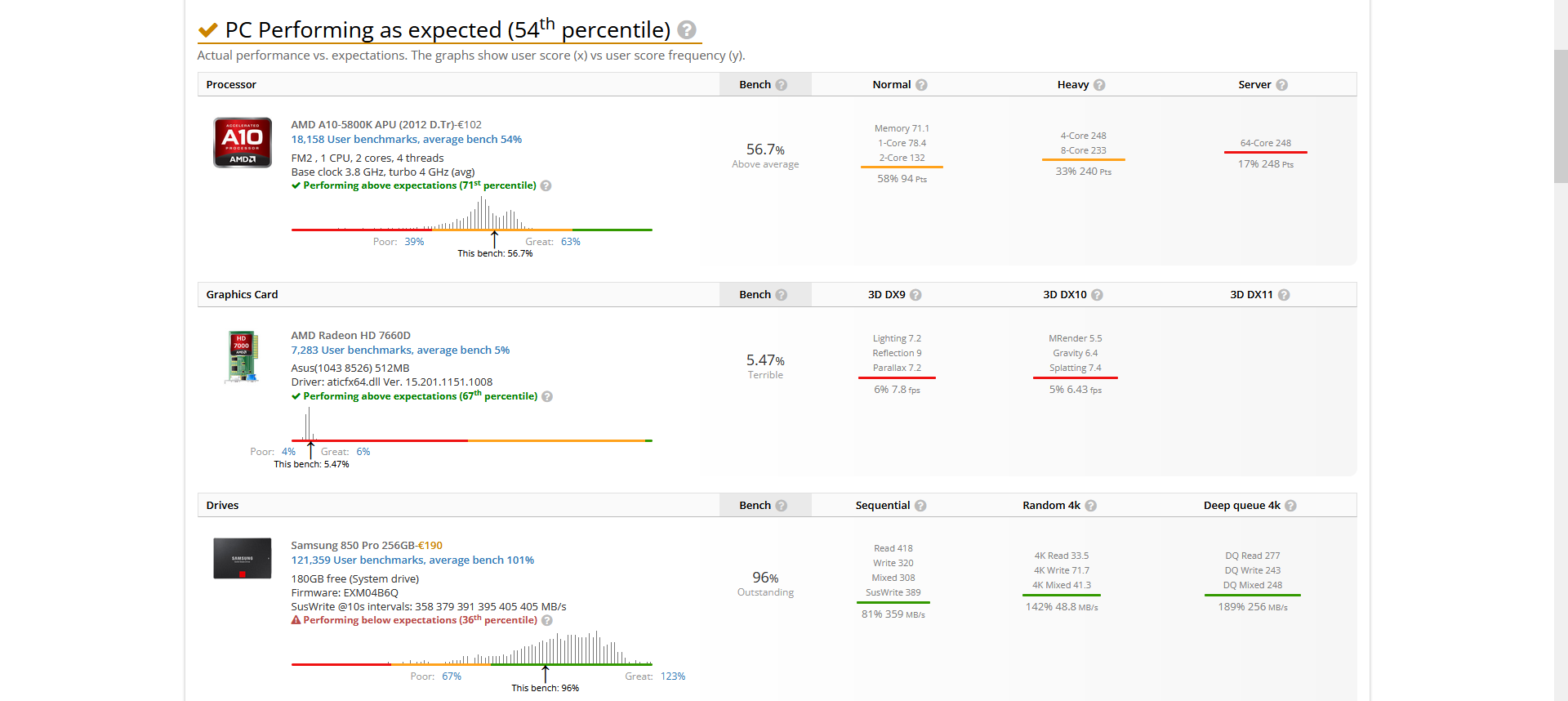Open 18,158 User benchmarks processor link
This screenshot has width=1568, height=701.
pyautogui.click(x=406, y=140)
